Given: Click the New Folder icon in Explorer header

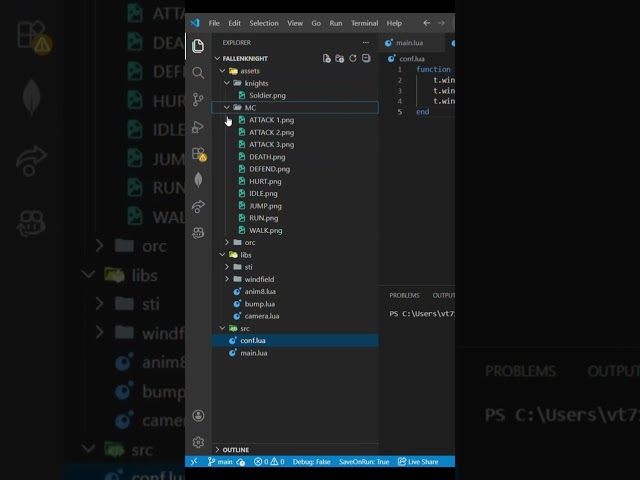Looking at the screenshot, I should click(340, 58).
